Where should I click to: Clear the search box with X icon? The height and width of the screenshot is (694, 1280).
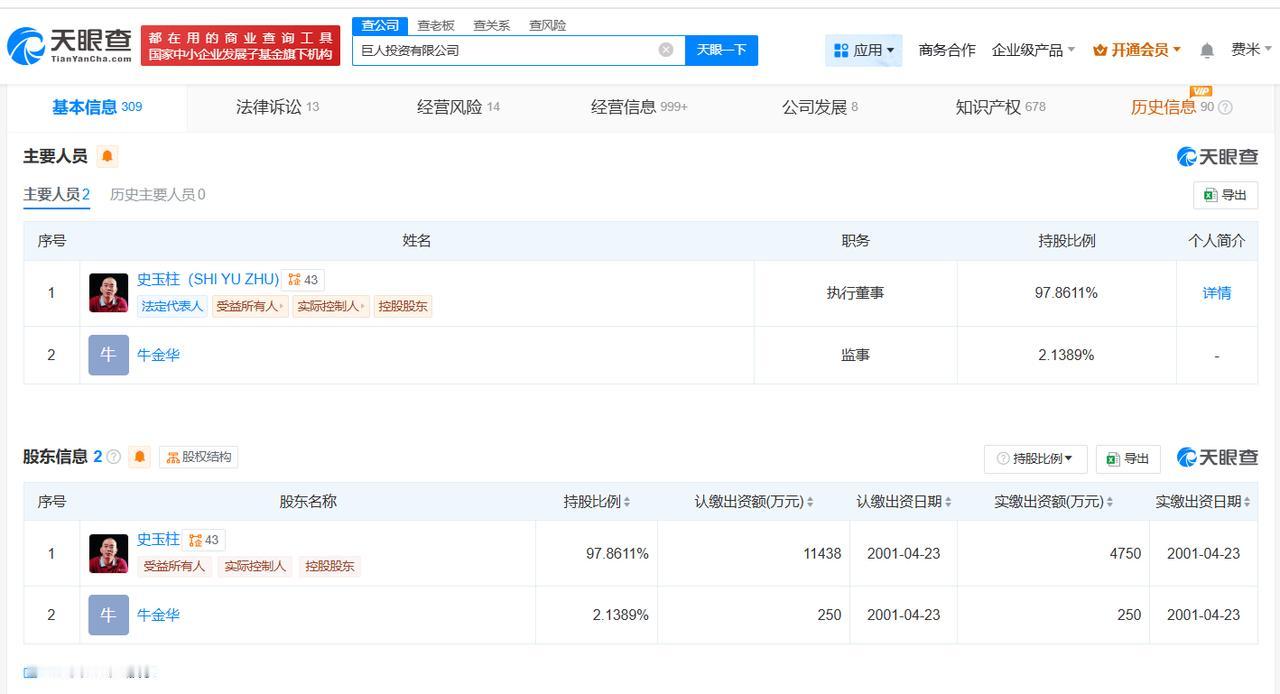(x=666, y=50)
